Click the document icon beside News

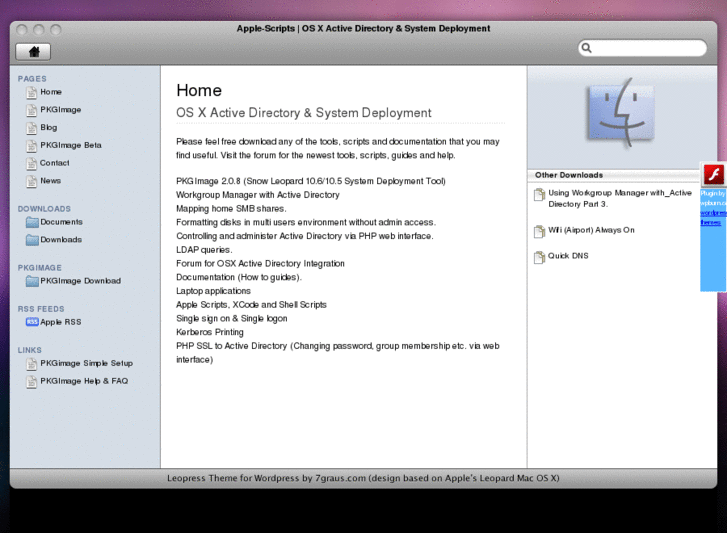click(x=32, y=181)
